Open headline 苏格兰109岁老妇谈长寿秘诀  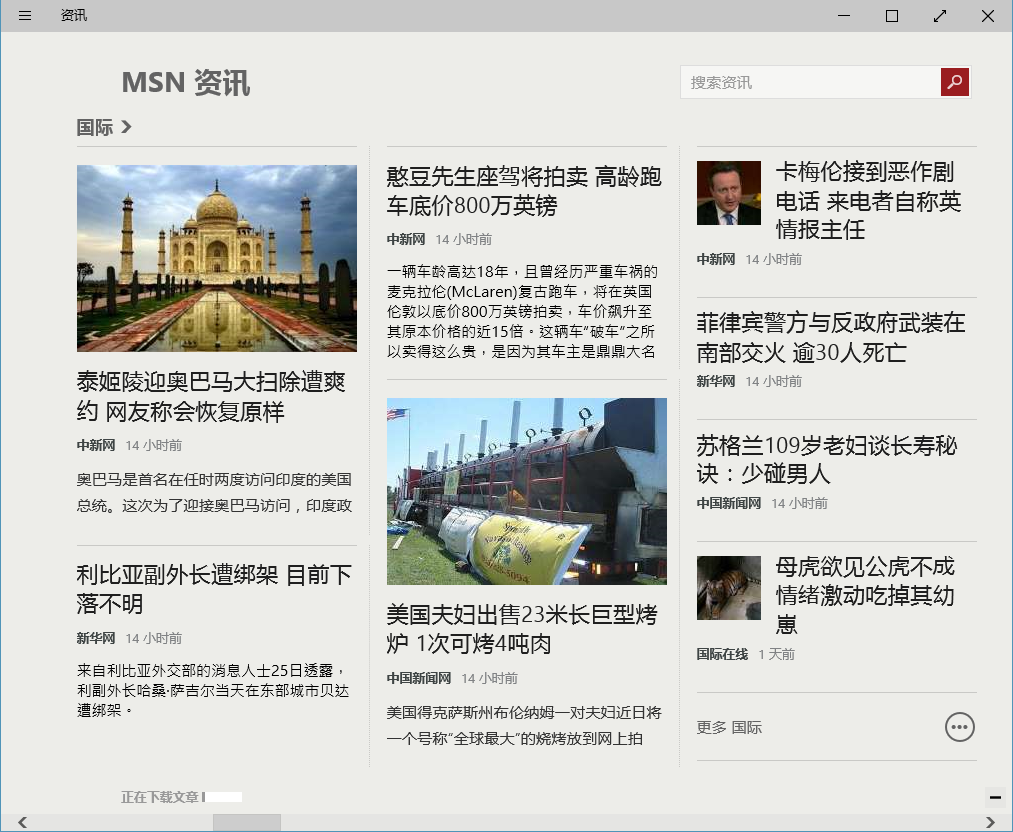coord(826,459)
